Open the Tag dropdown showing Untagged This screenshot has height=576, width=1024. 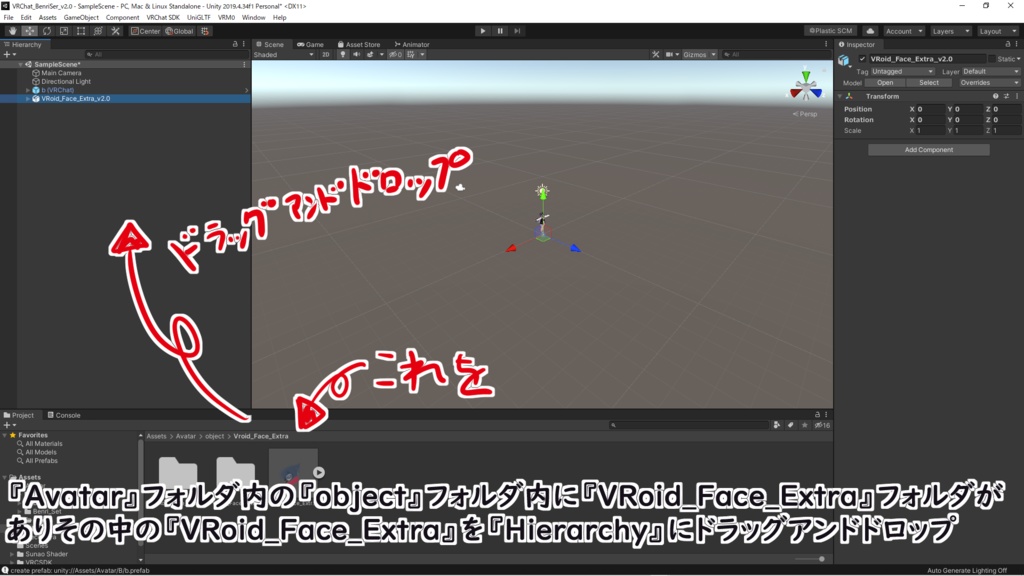[901, 72]
